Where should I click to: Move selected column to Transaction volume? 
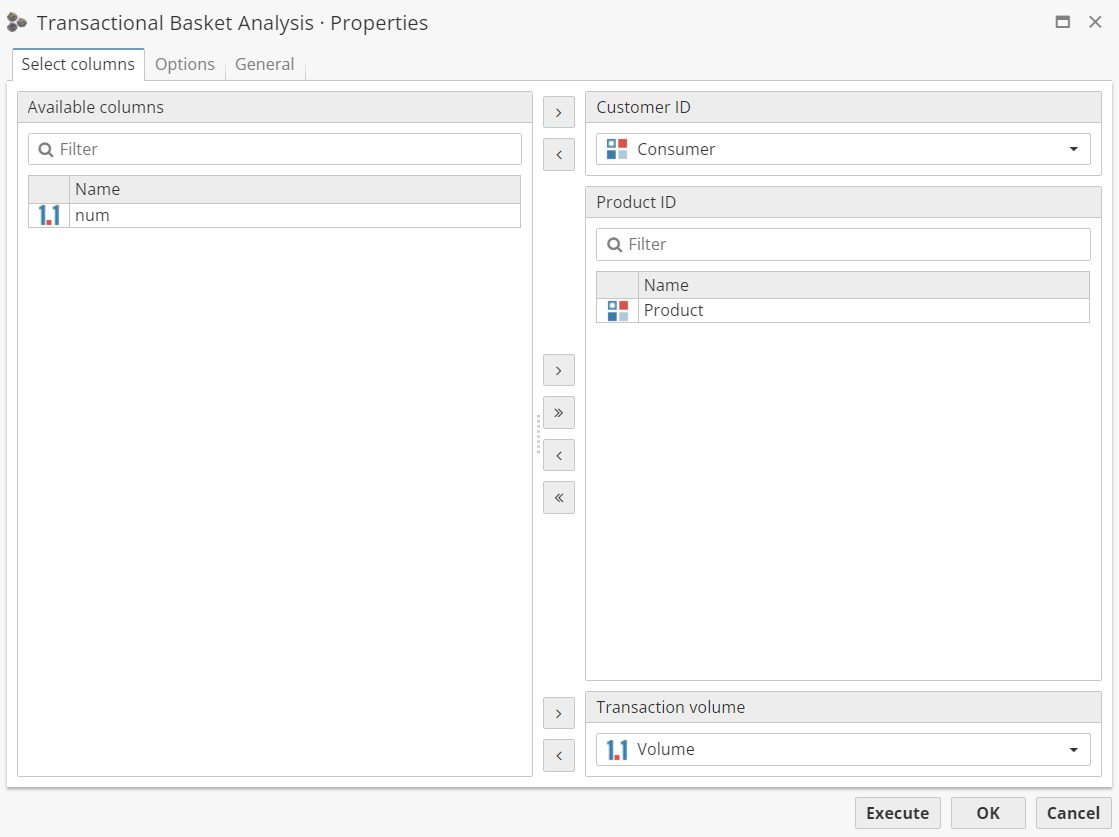point(558,713)
